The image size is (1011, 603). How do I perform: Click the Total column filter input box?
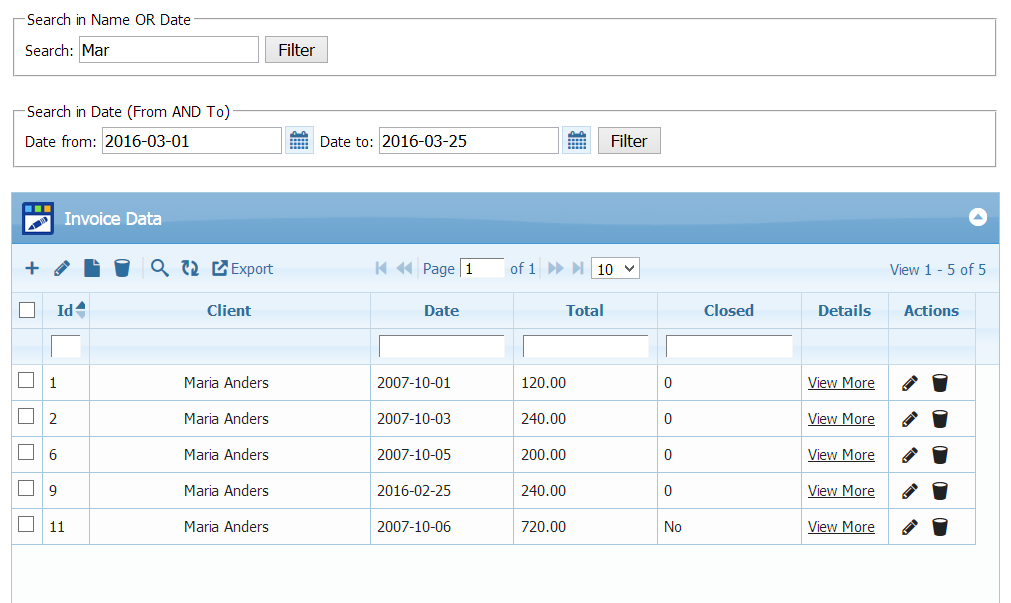(585, 346)
